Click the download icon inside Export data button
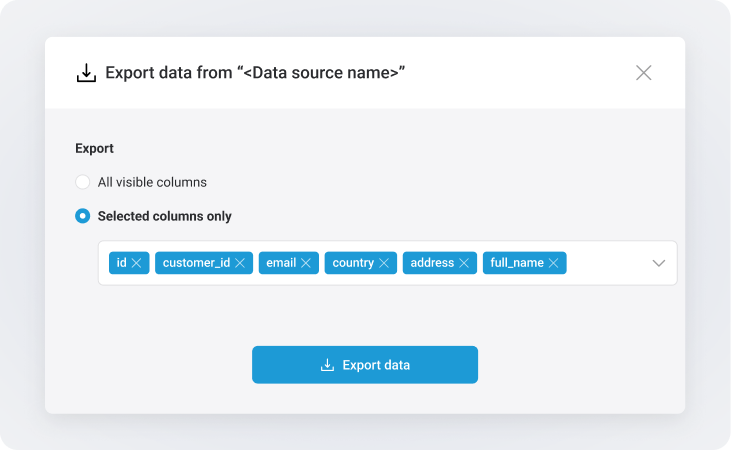The width and height of the screenshot is (731, 450). click(x=327, y=365)
